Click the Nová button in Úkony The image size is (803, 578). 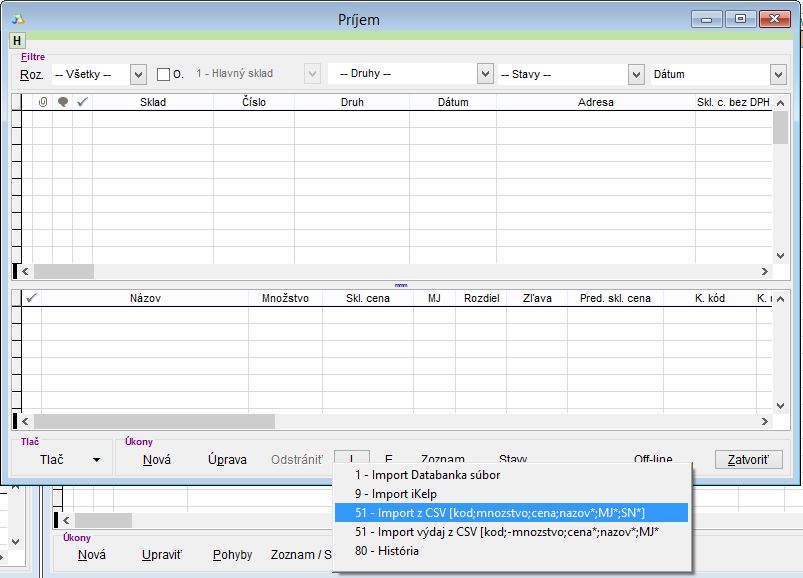[x=156, y=460]
